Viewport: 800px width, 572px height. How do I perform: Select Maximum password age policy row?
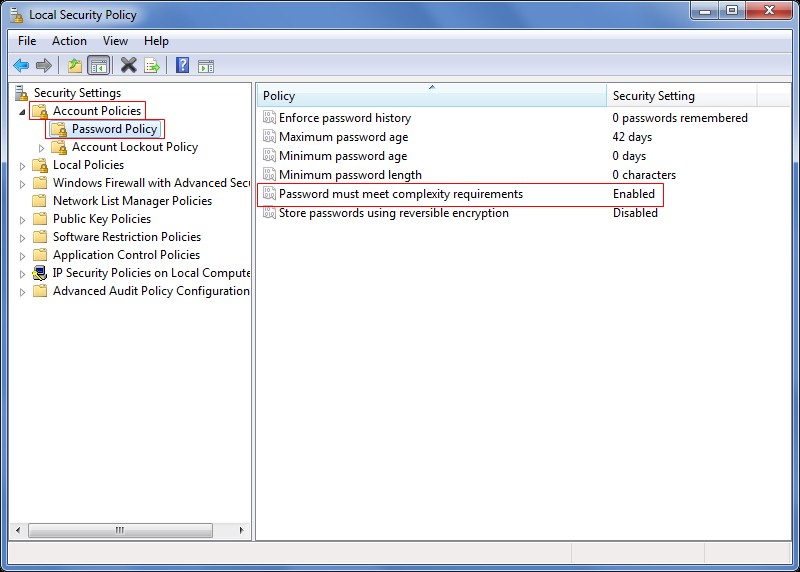click(x=343, y=137)
